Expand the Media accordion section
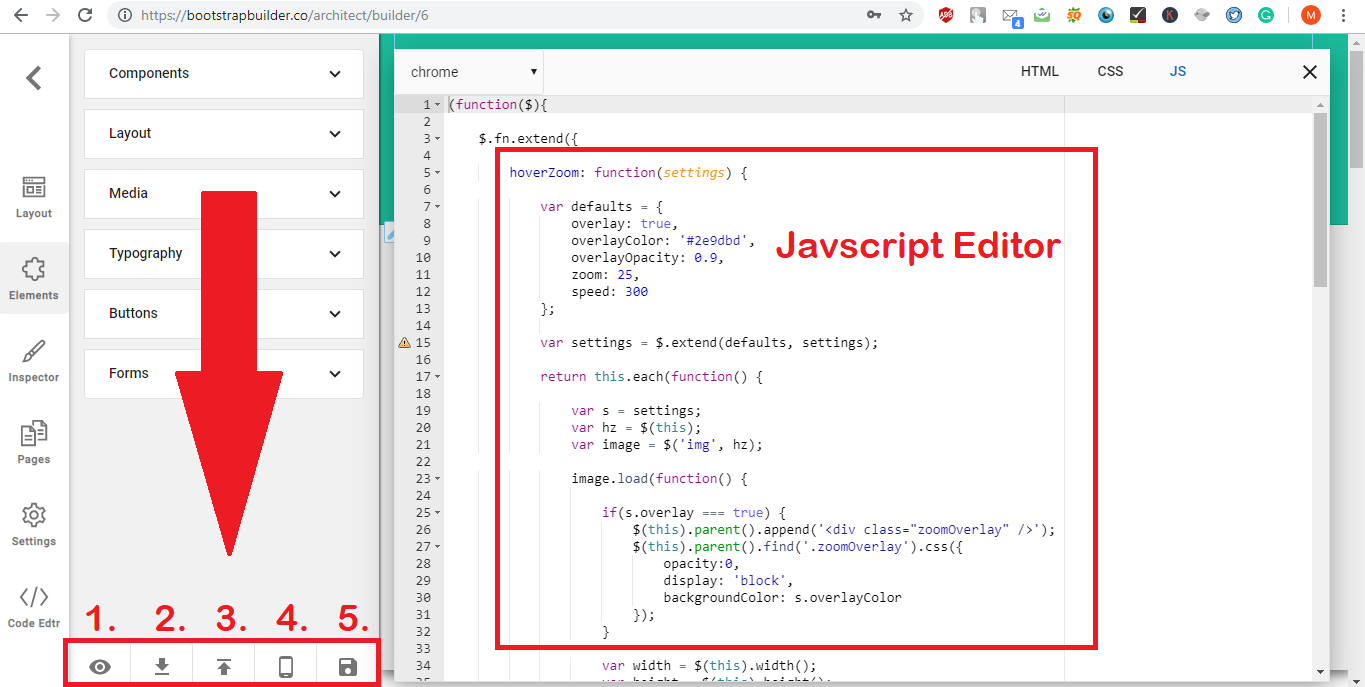 [224, 193]
